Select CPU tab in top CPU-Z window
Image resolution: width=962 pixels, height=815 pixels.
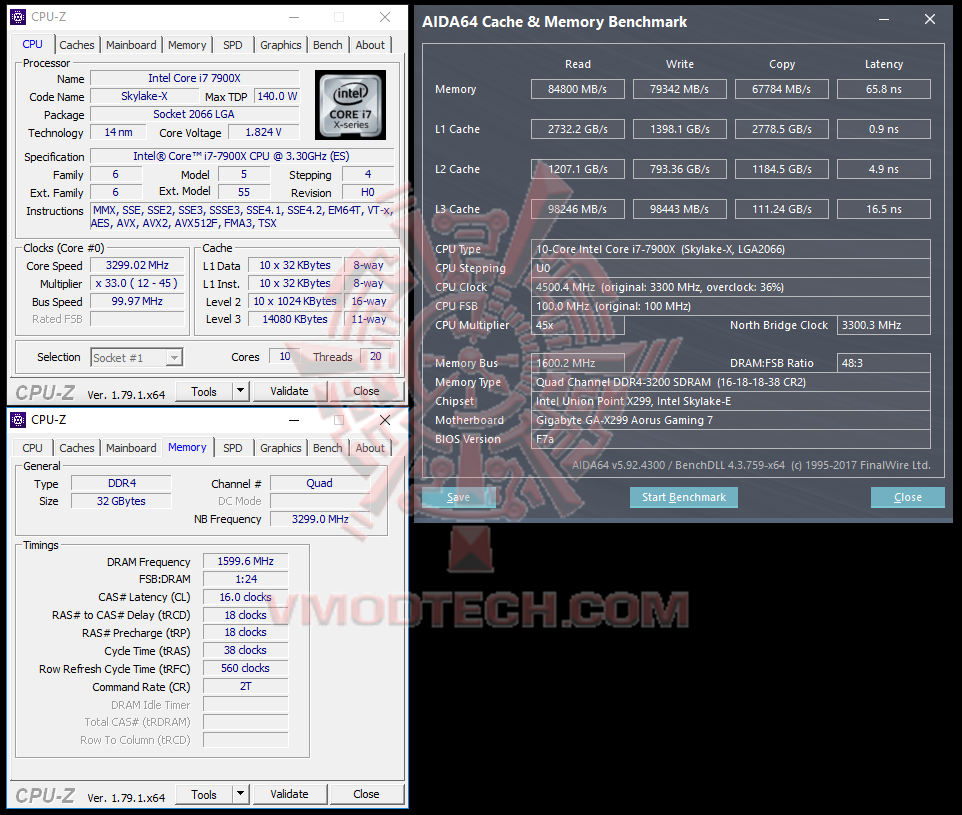33,44
